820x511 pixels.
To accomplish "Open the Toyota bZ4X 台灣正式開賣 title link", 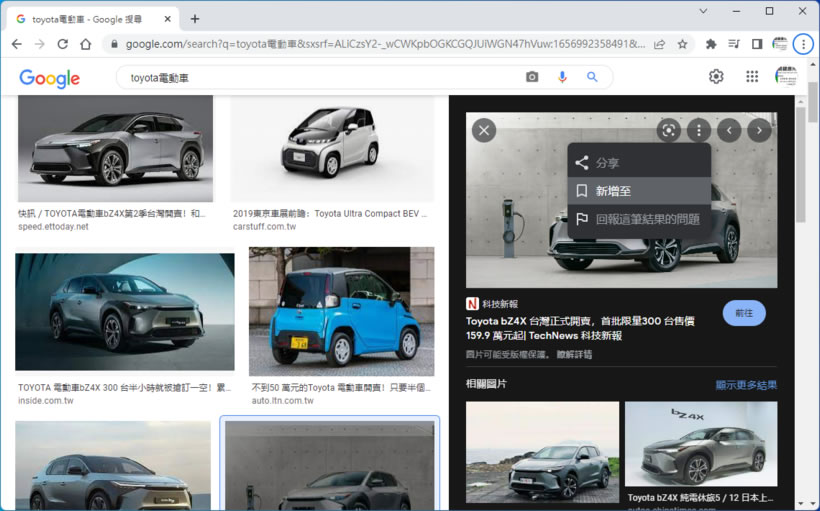I will [x=580, y=328].
